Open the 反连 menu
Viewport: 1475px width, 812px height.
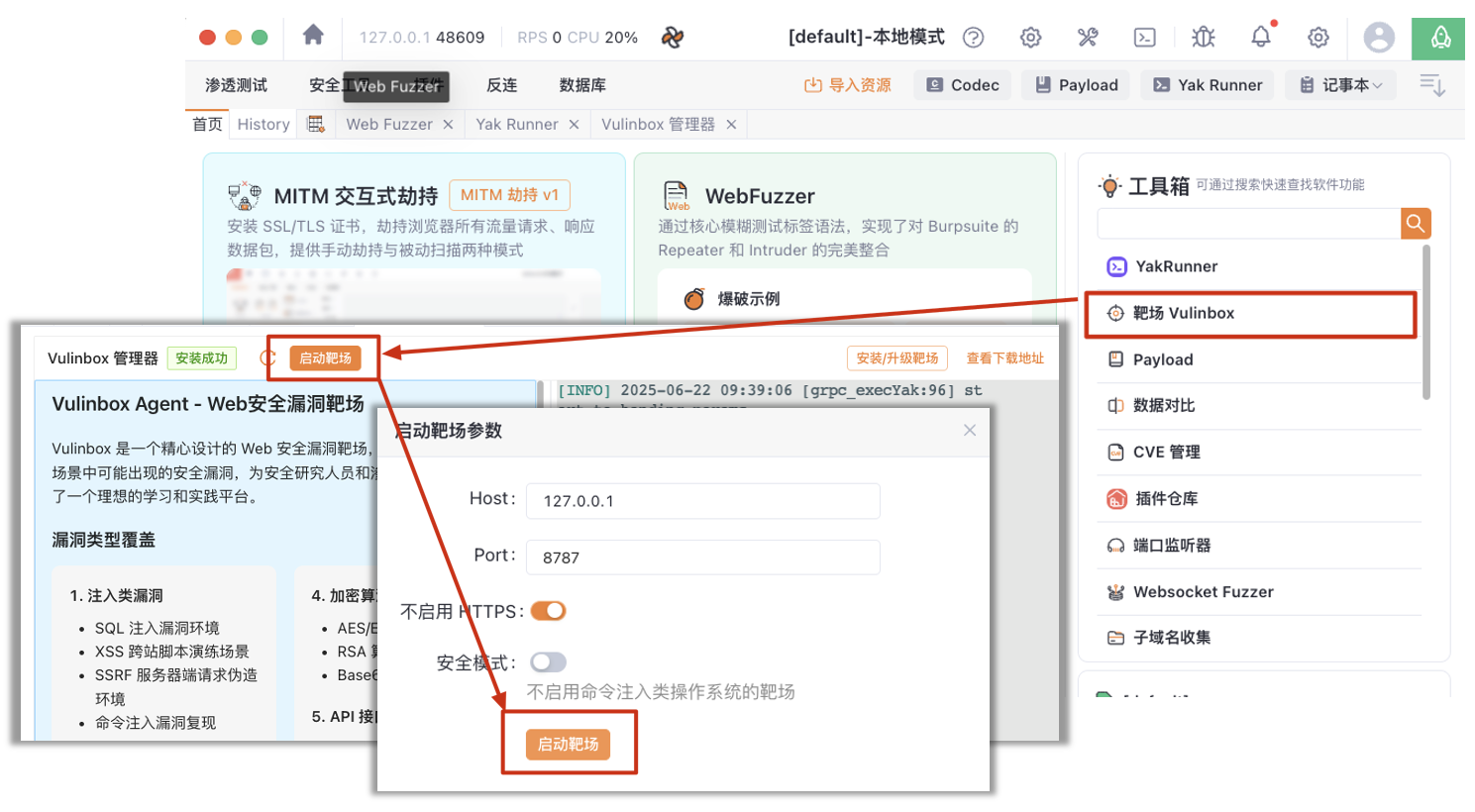502,85
